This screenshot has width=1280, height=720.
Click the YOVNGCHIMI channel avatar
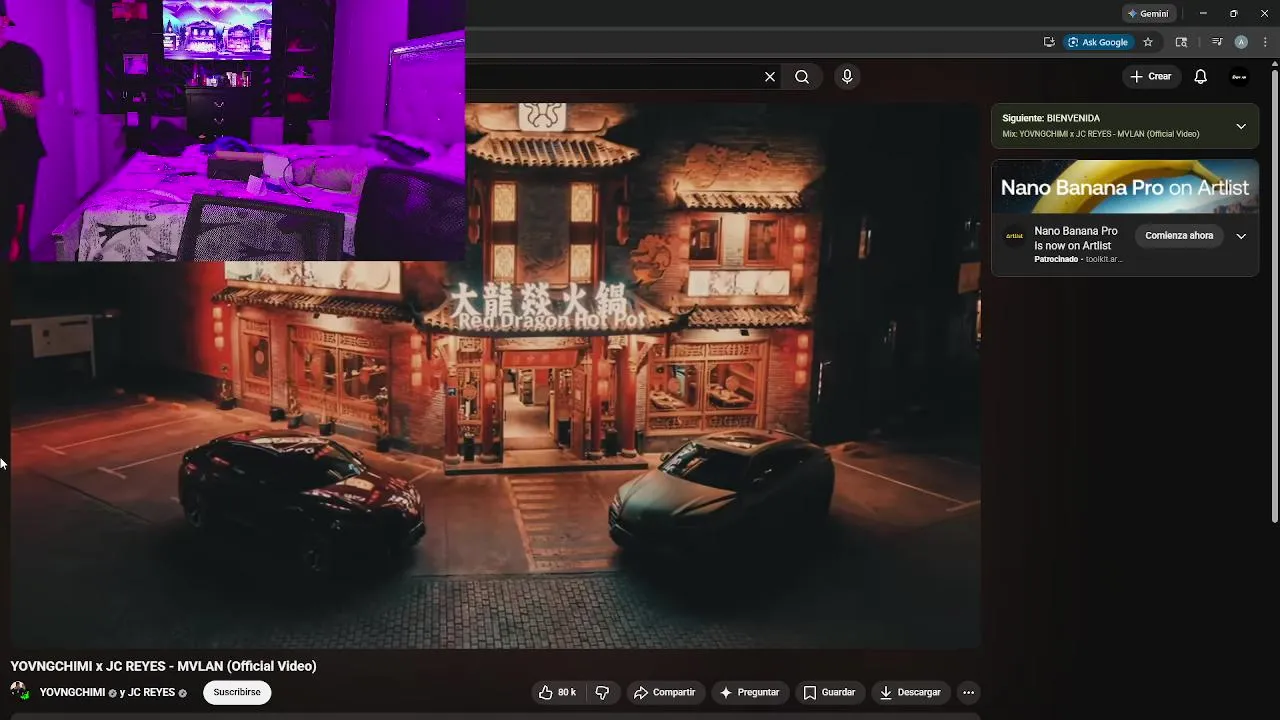click(x=19, y=691)
